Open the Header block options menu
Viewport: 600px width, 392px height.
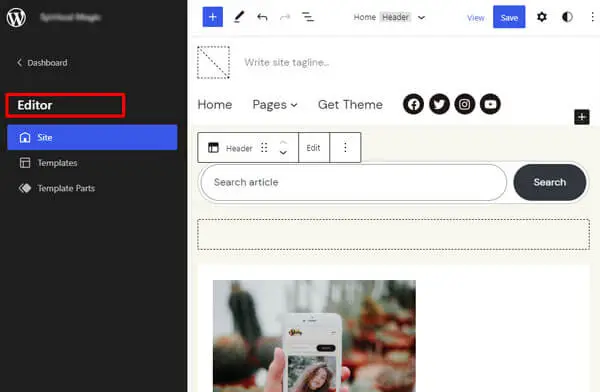345,148
